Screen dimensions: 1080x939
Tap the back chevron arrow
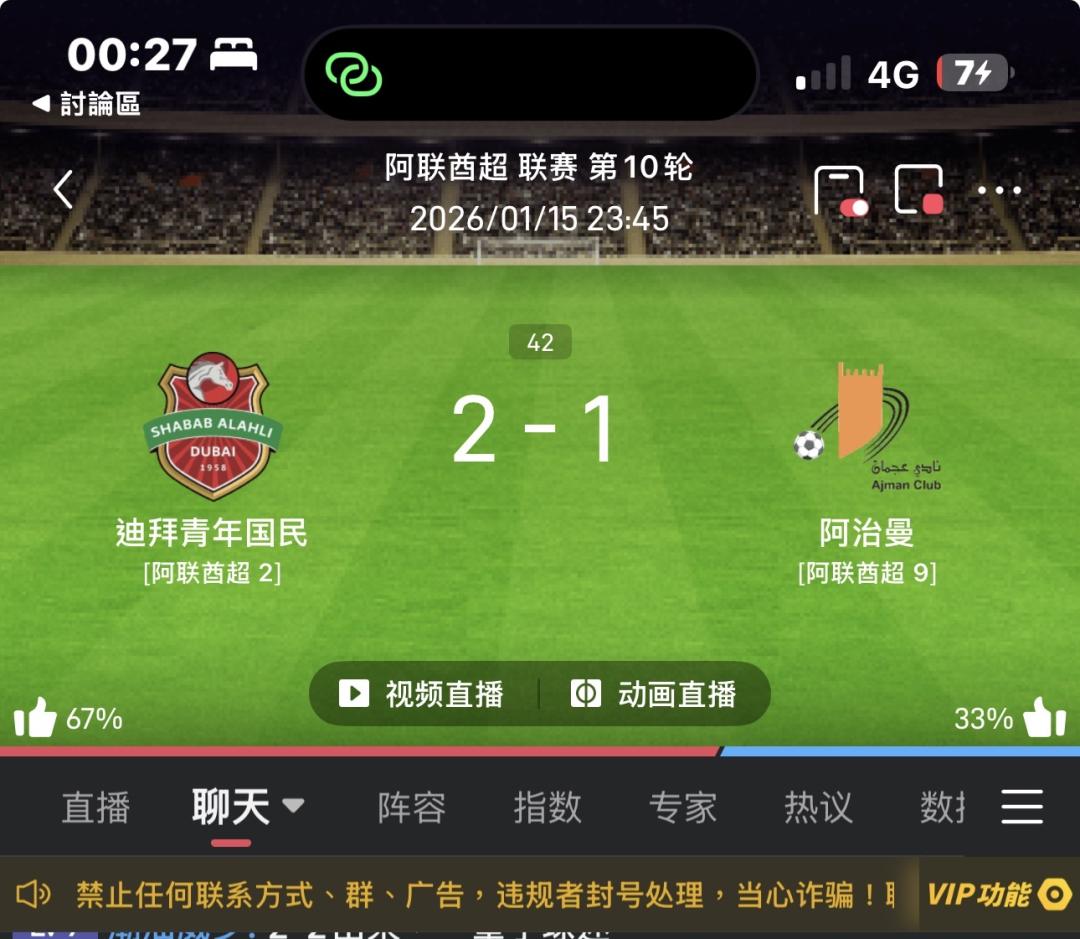coord(63,189)
